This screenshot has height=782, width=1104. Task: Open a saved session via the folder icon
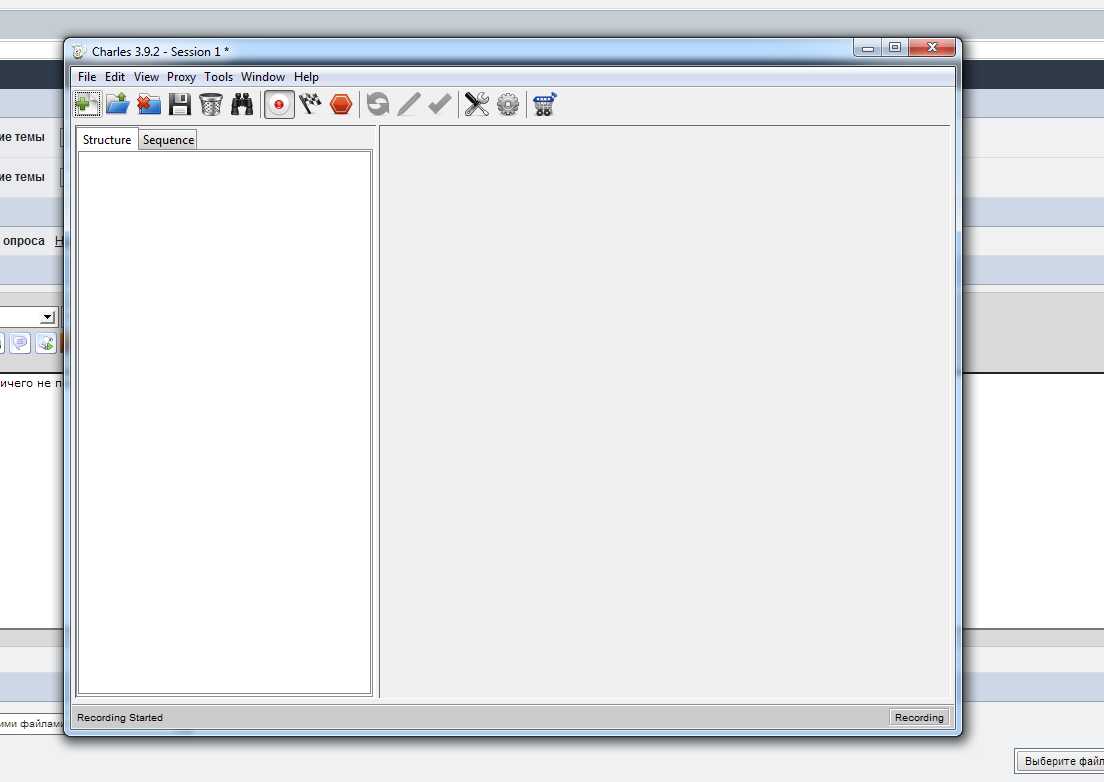click(118, 104)
